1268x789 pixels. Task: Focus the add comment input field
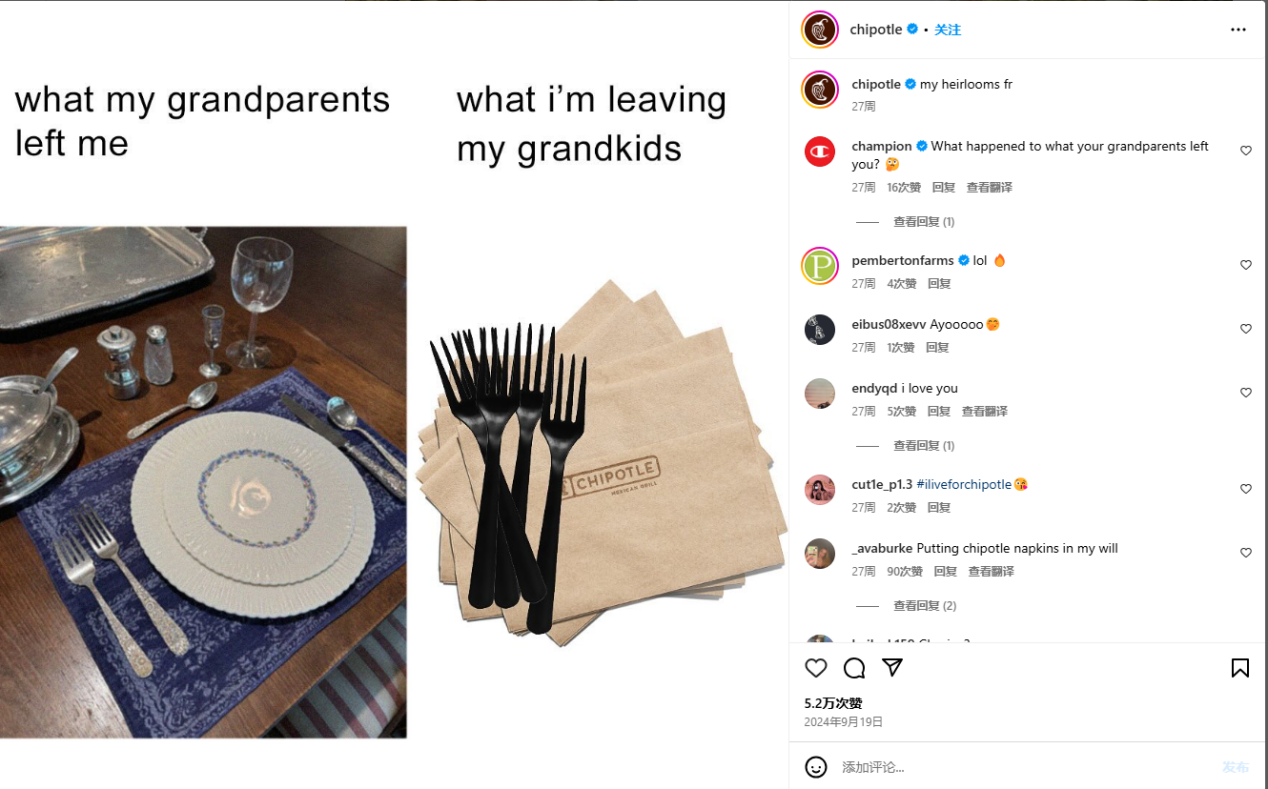point(1025,767)
